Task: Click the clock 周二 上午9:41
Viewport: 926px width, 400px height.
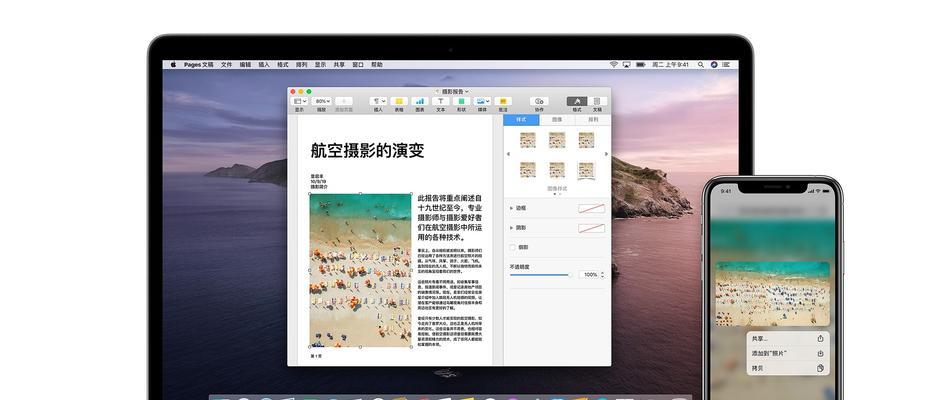Action: (671, 64)
